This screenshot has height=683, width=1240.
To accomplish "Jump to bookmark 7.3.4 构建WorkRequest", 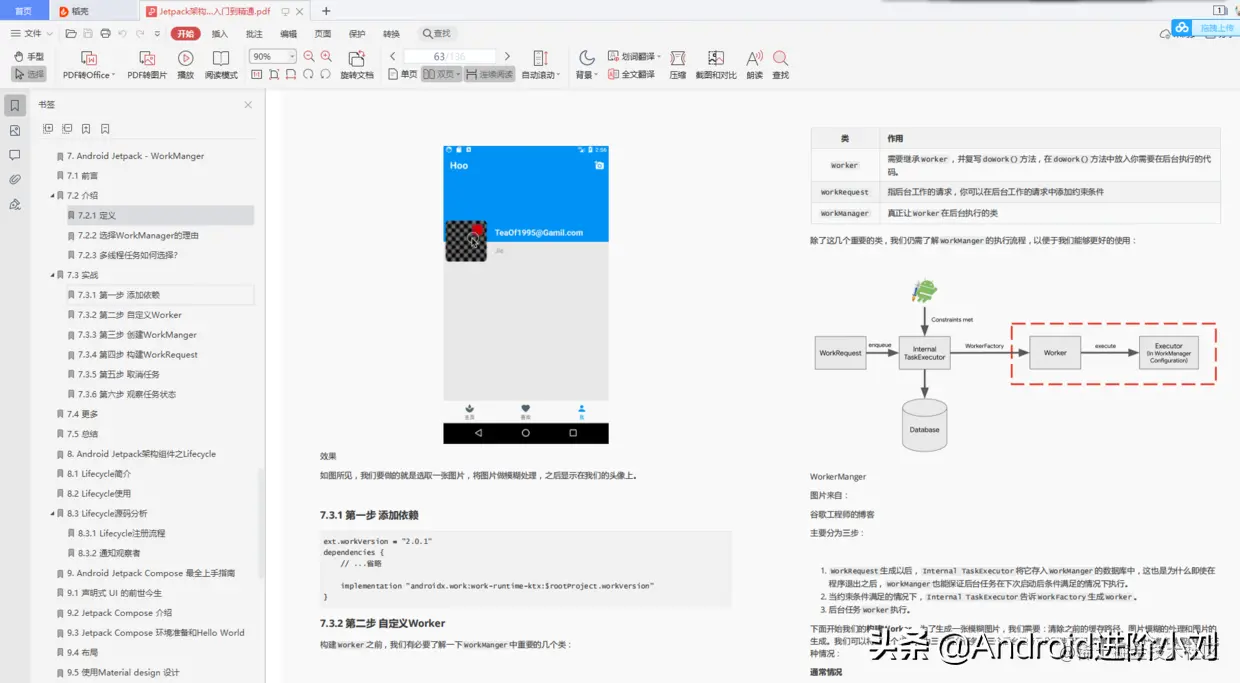I will 138,355.
